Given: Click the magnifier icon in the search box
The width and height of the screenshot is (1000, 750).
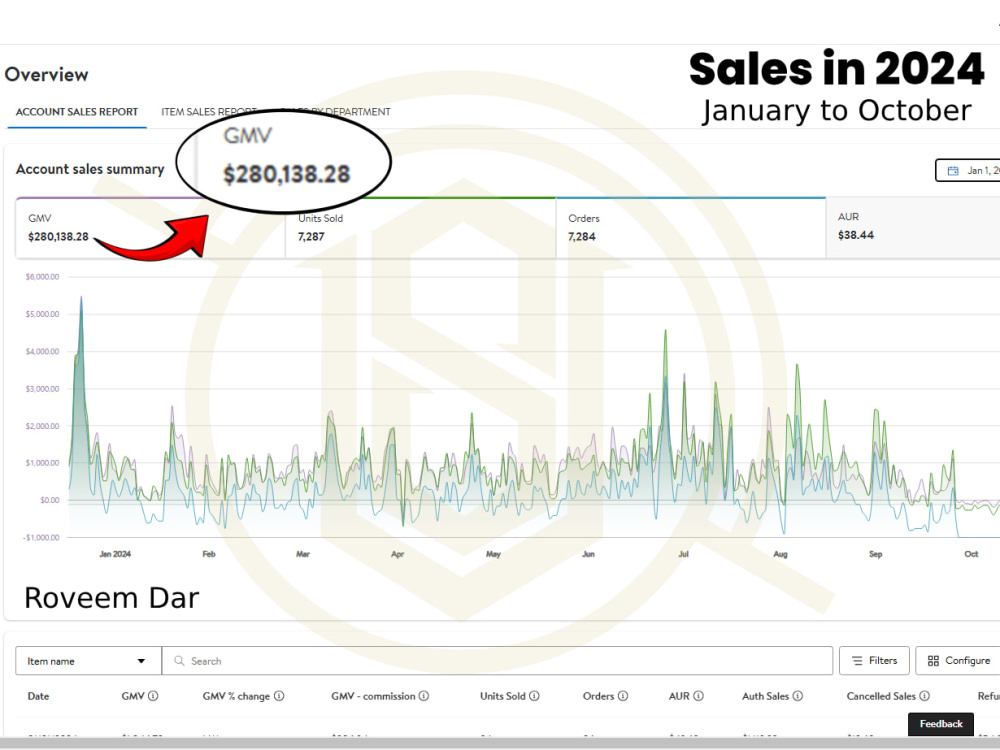Looking at the screenshot, I should pyautogui.click(x=179, y=661).
